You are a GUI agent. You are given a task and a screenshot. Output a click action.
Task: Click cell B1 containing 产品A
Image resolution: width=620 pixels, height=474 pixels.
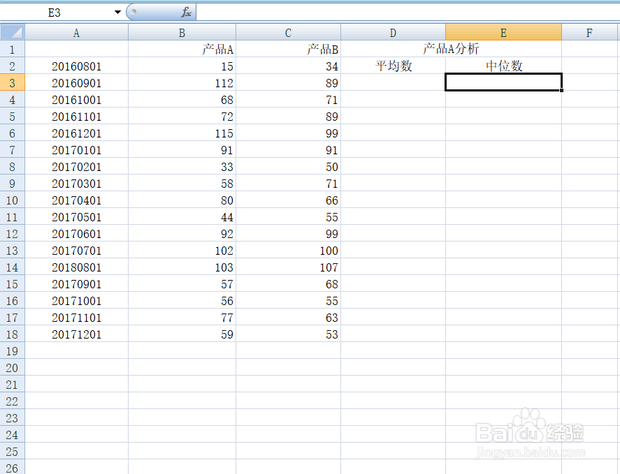(182, 49)
